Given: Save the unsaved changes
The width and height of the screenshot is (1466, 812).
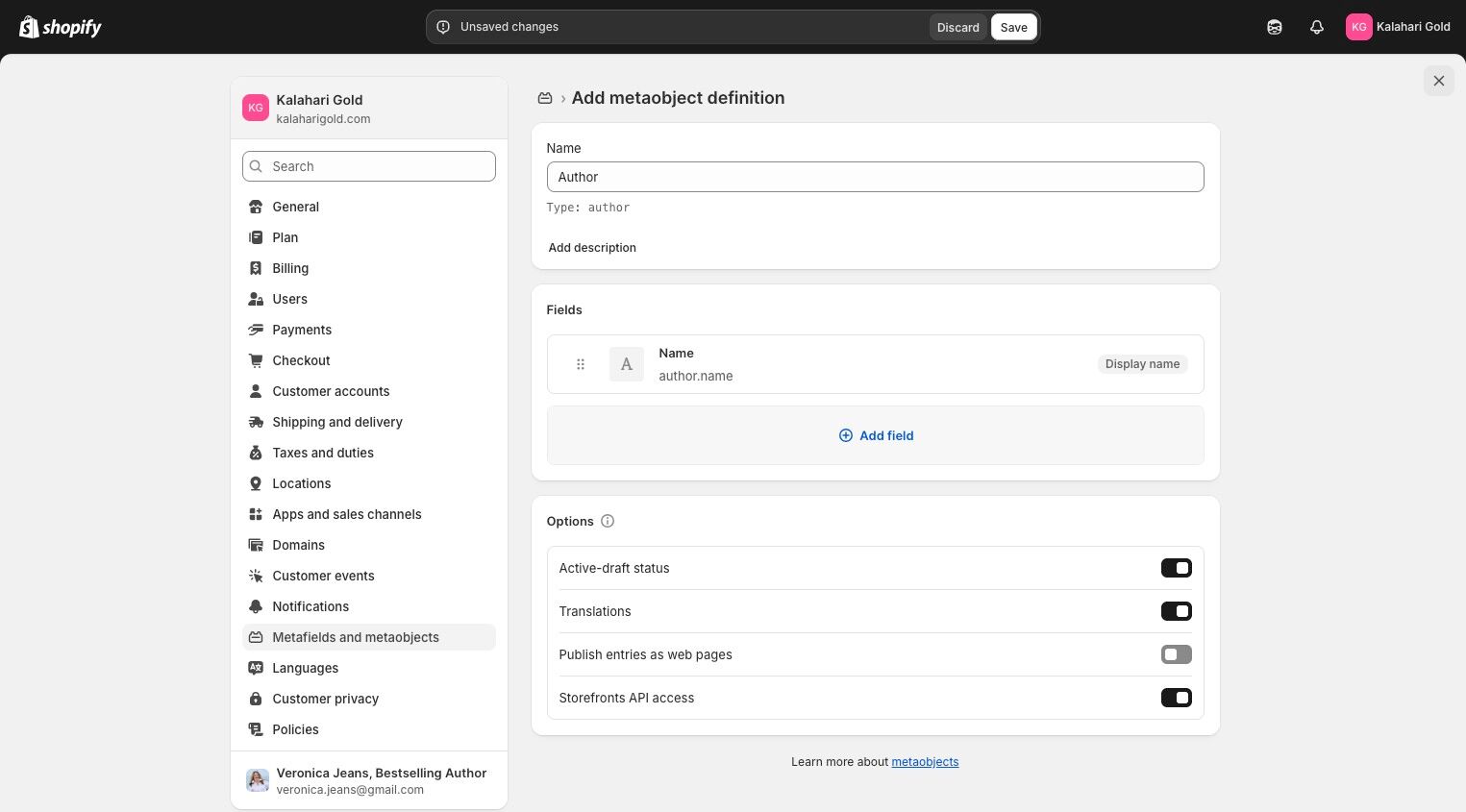Looking at the screenshot, I should point(1013,27).
